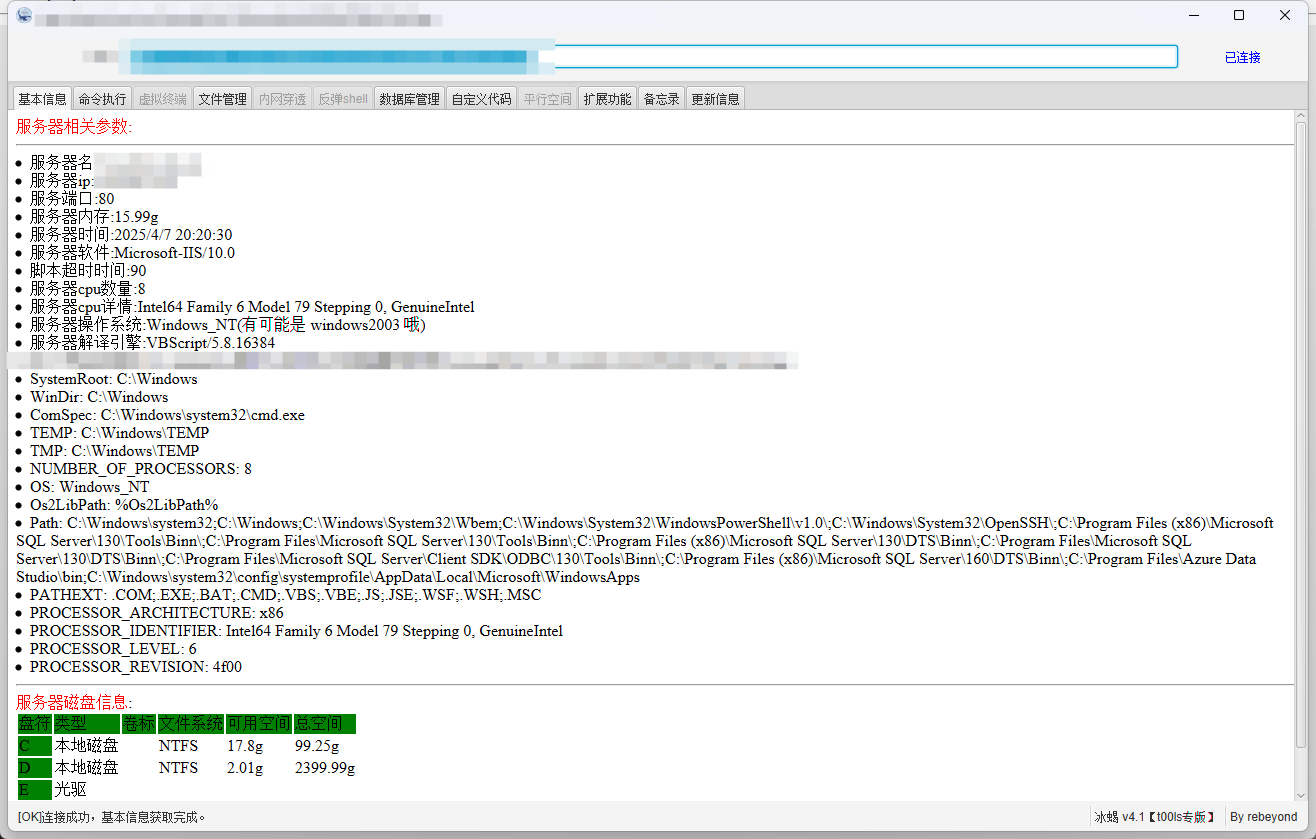Click the URL address input field
1316x839 pixels.
click(x=860, y=57)
